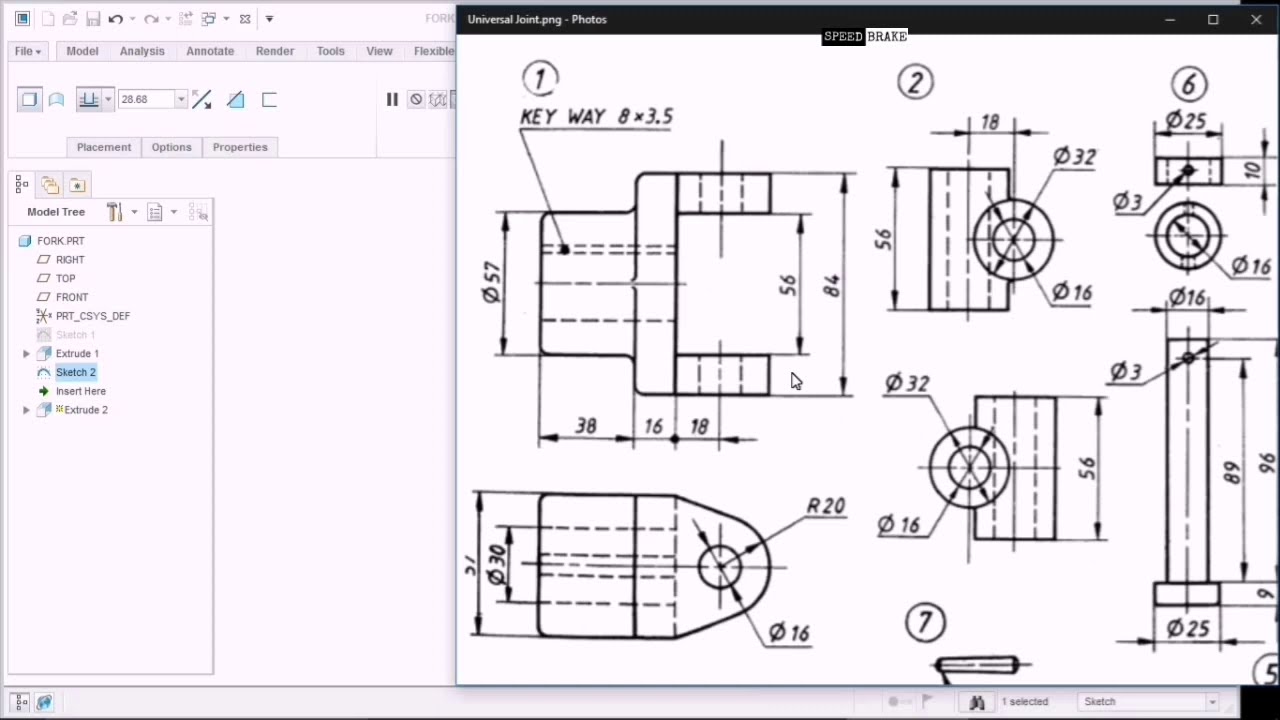Click the Close window icon in quick toolbar
This screenshot has height=720, width=1280.
click(245, 19)
